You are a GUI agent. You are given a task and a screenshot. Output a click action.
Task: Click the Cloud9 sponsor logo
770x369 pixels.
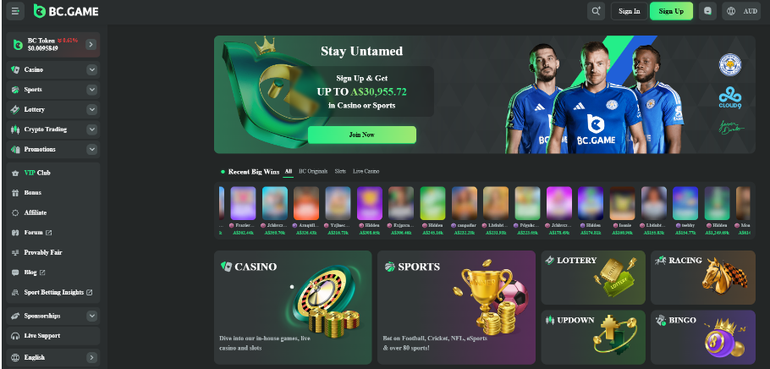click(730, 97)
